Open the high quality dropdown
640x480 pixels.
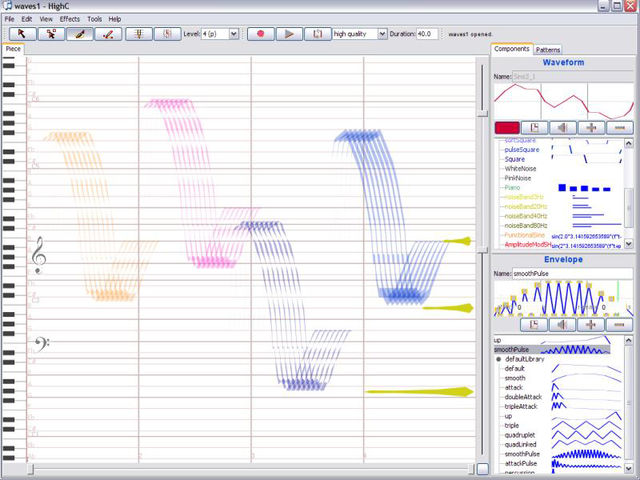pyautogui.click(x=382, y=34)
